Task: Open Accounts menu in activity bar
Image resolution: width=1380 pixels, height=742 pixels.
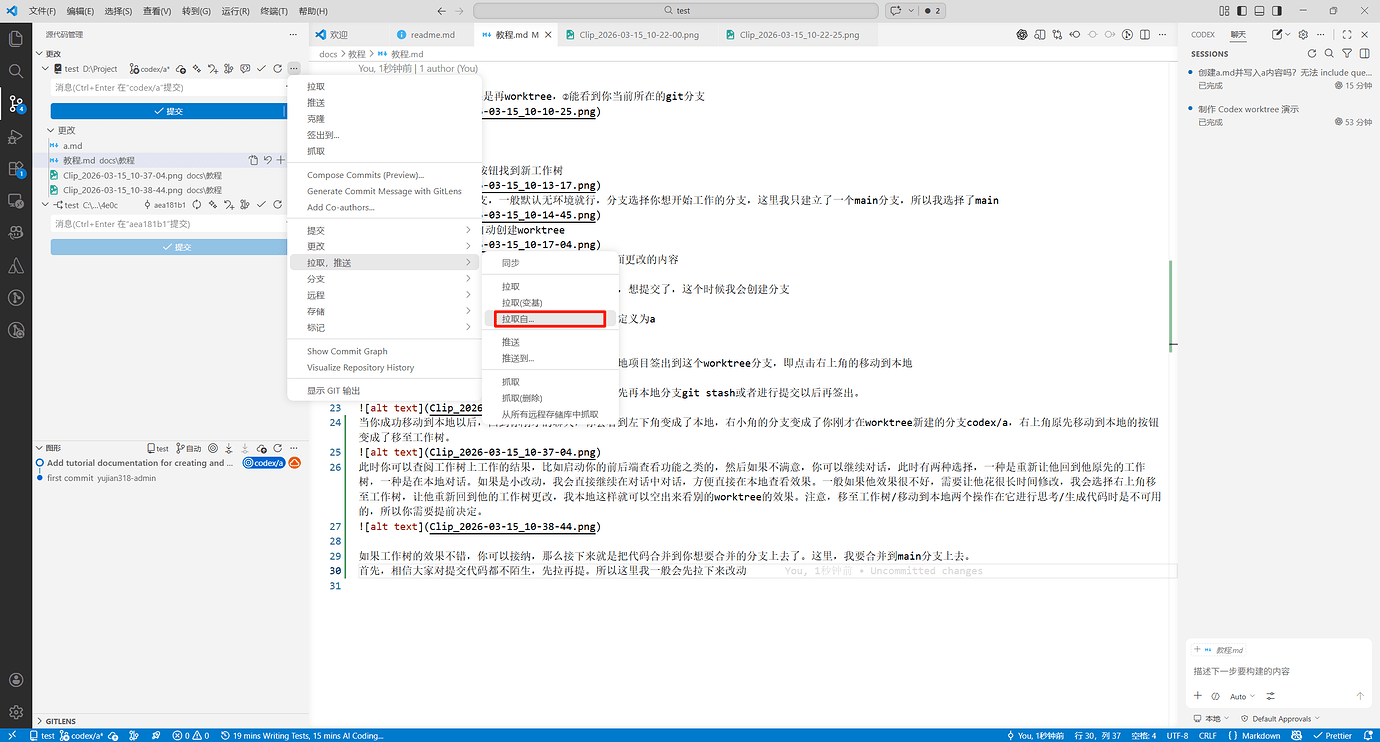Action: (x=16, y=680)
